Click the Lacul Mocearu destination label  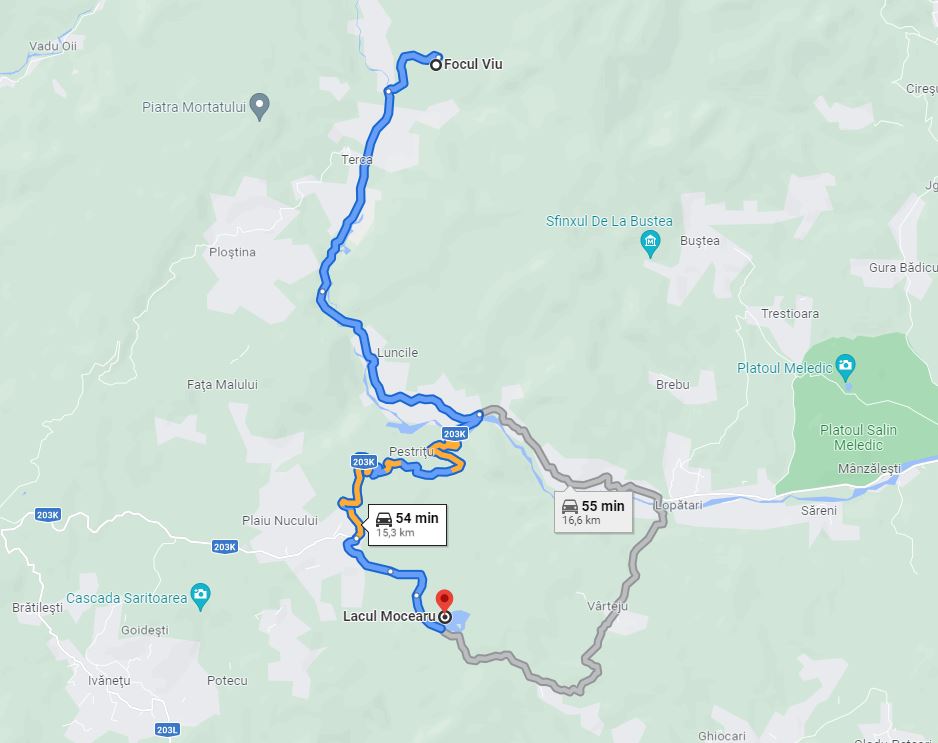(x=389, y=616)
